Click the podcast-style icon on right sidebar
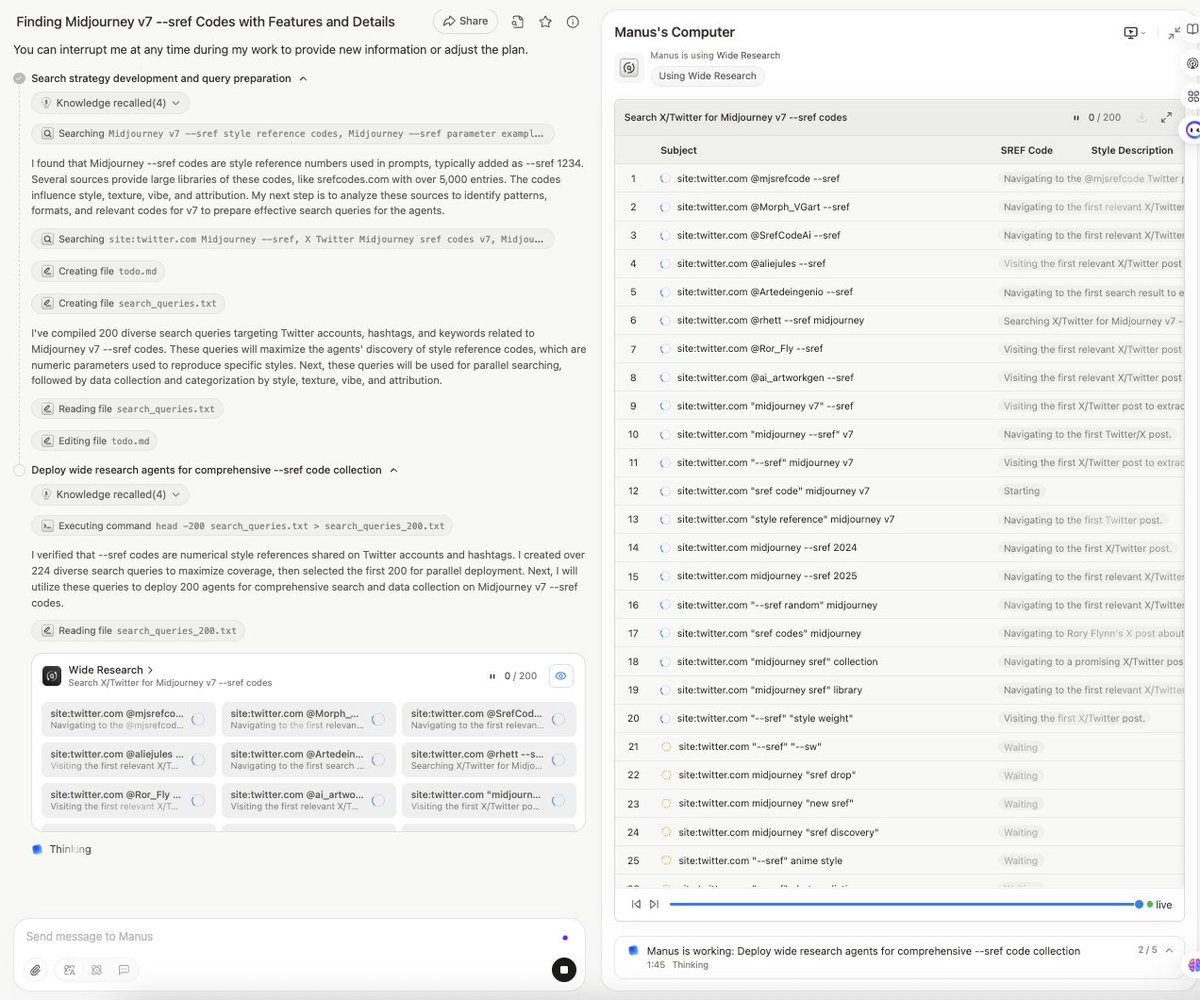Screen dimensions: 1200x1000 (1192, 64)
